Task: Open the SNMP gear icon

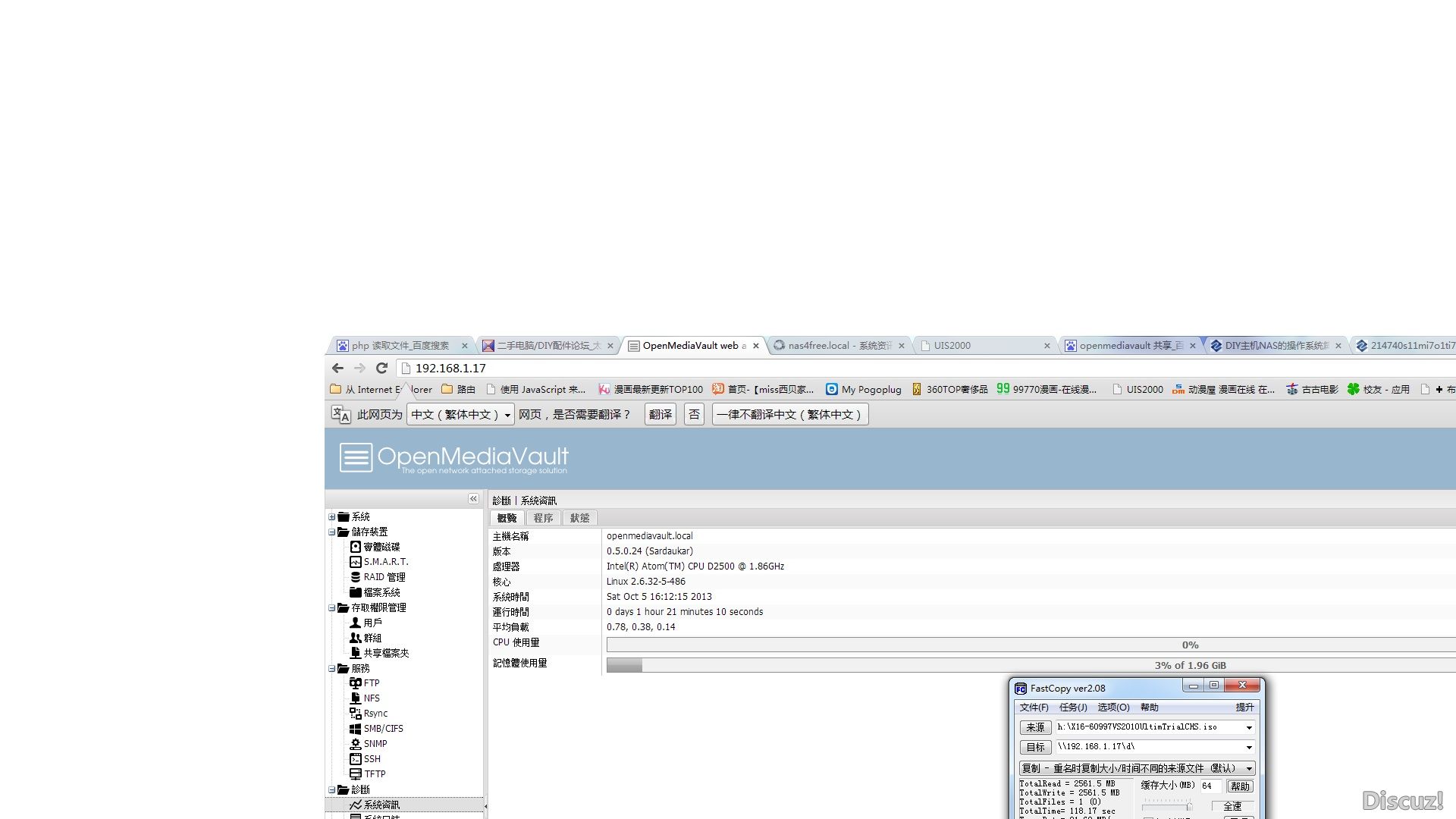Action: [355, 744]
